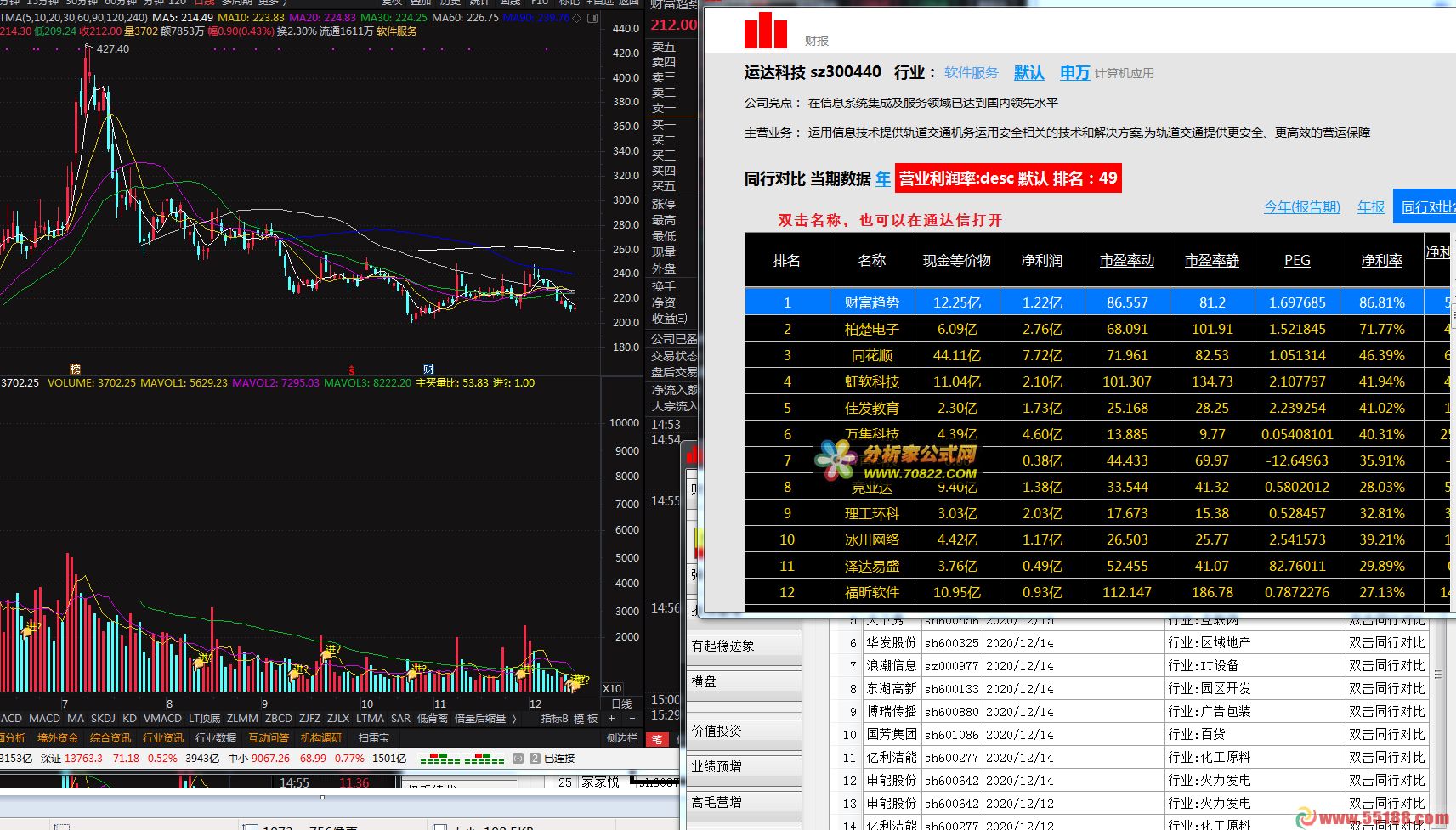
Task: Click the 今年(报告期) link
Action: click(1301, 207)
